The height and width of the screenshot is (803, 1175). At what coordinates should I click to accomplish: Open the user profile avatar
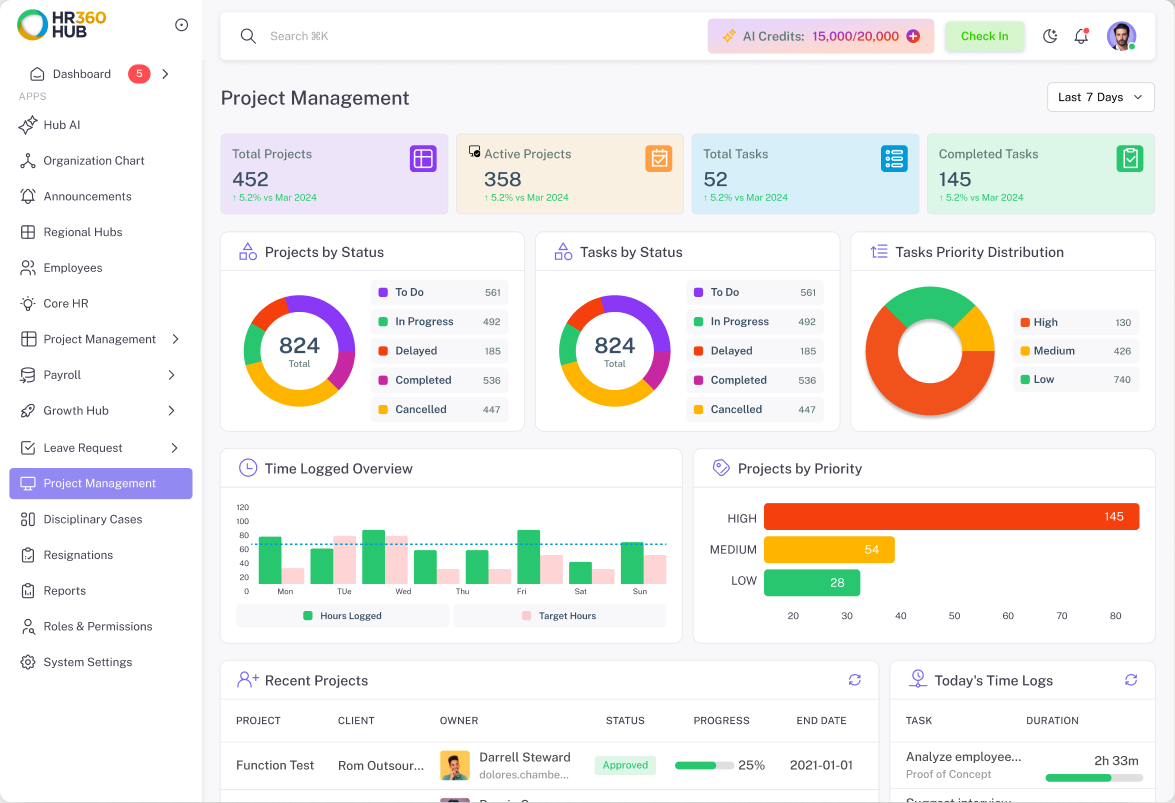pos(1121,36)
